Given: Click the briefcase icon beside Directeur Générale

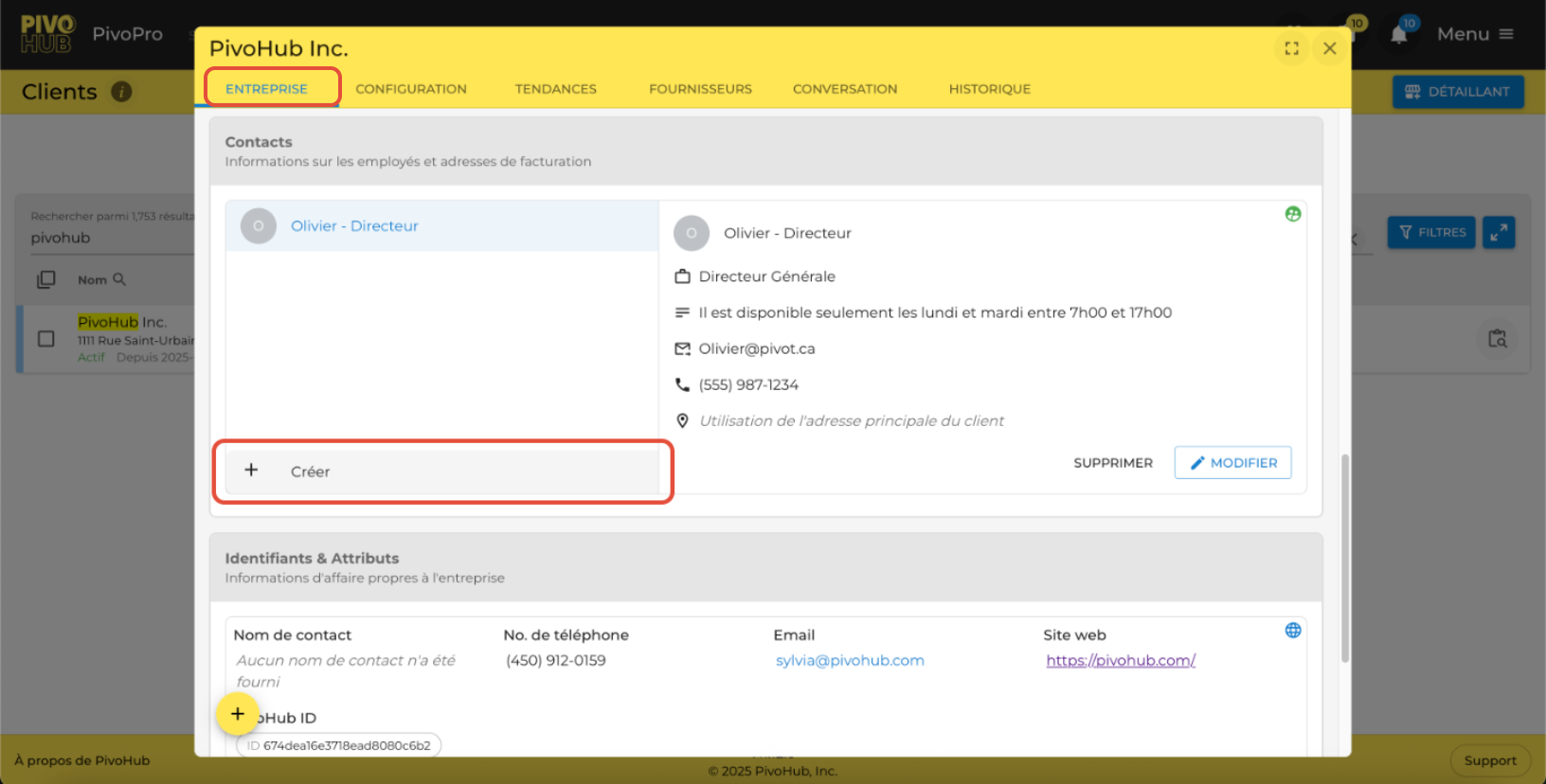Looking at the screenshot, I should click(682, 276).
